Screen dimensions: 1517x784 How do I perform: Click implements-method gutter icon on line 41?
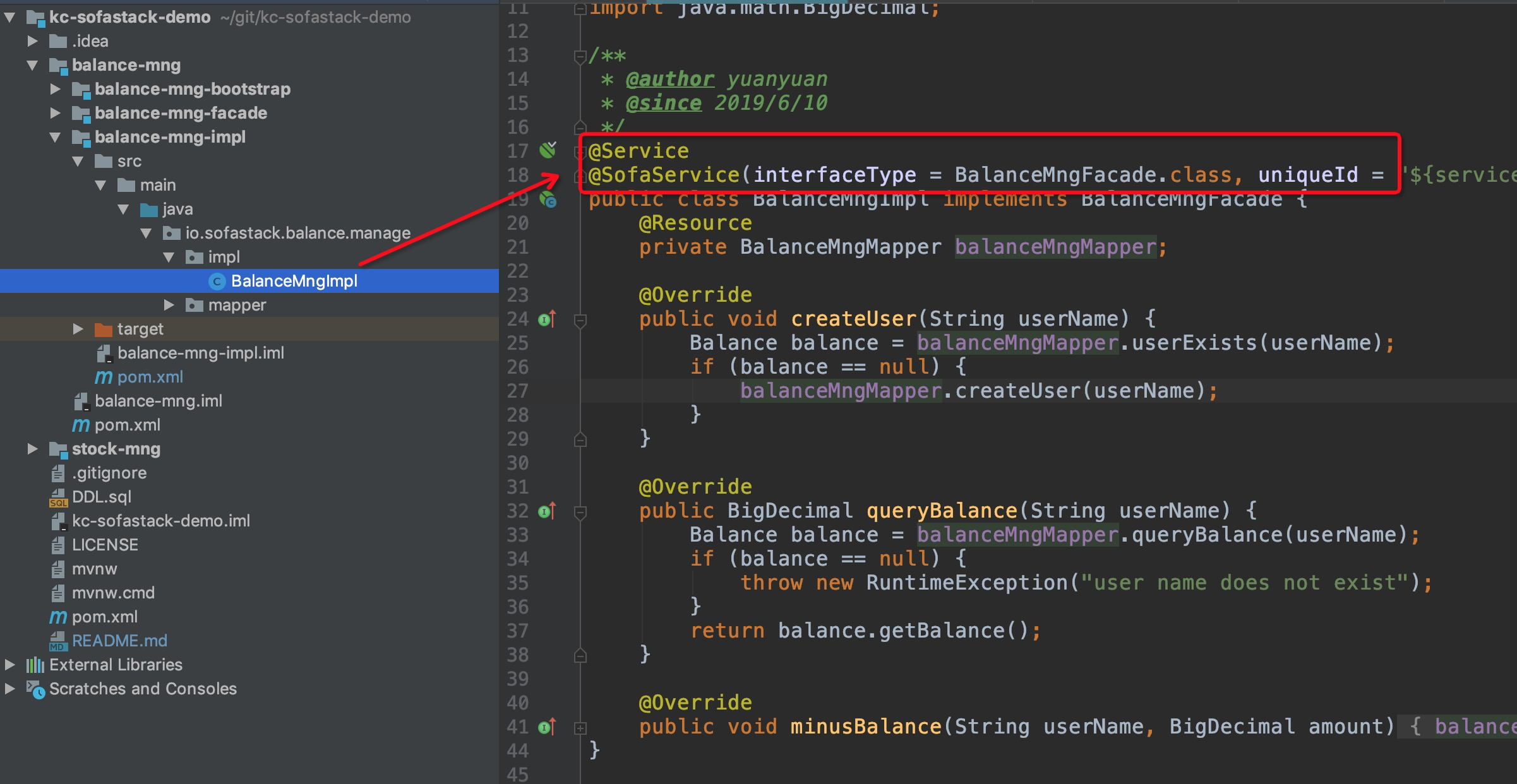(x=547, y=727)
